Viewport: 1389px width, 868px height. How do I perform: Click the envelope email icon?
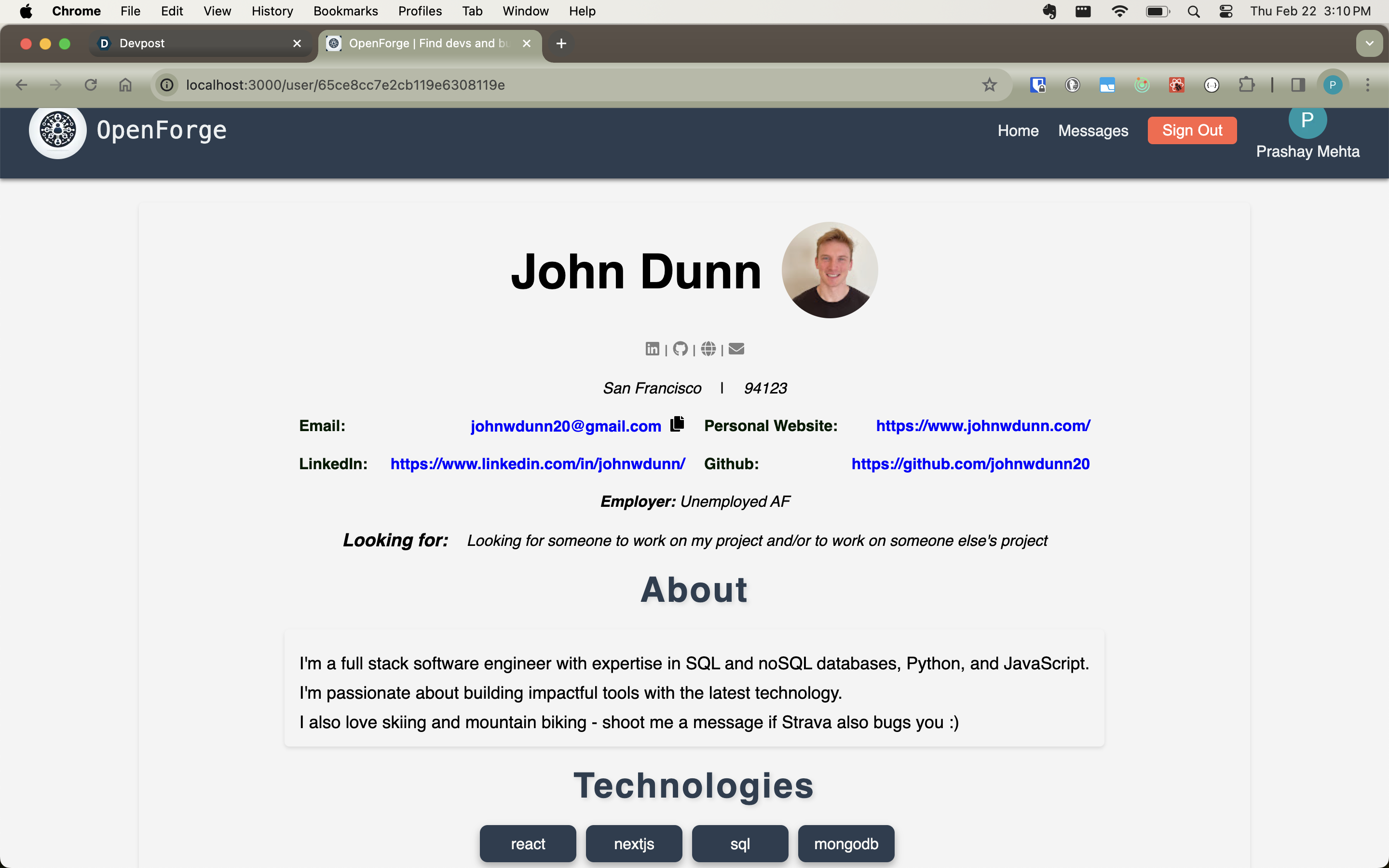click(x=736, y=349)
